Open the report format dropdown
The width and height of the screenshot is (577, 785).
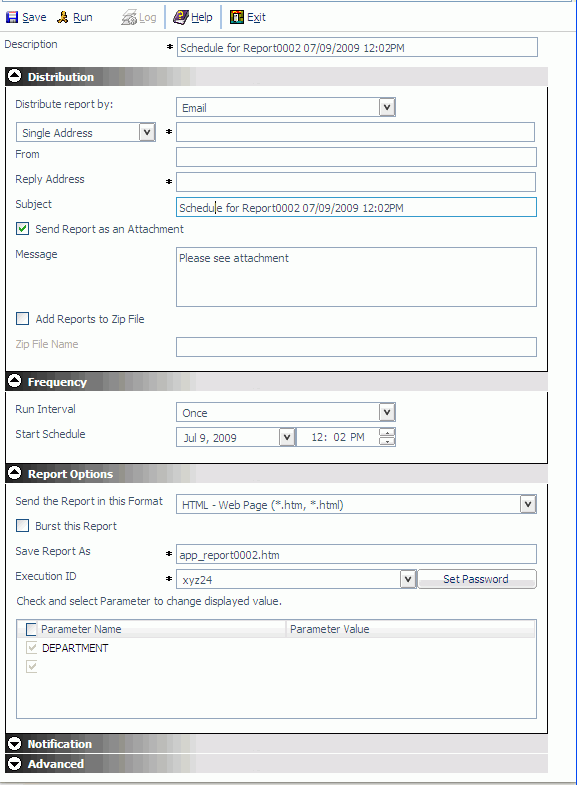click(x=528, y=504)
